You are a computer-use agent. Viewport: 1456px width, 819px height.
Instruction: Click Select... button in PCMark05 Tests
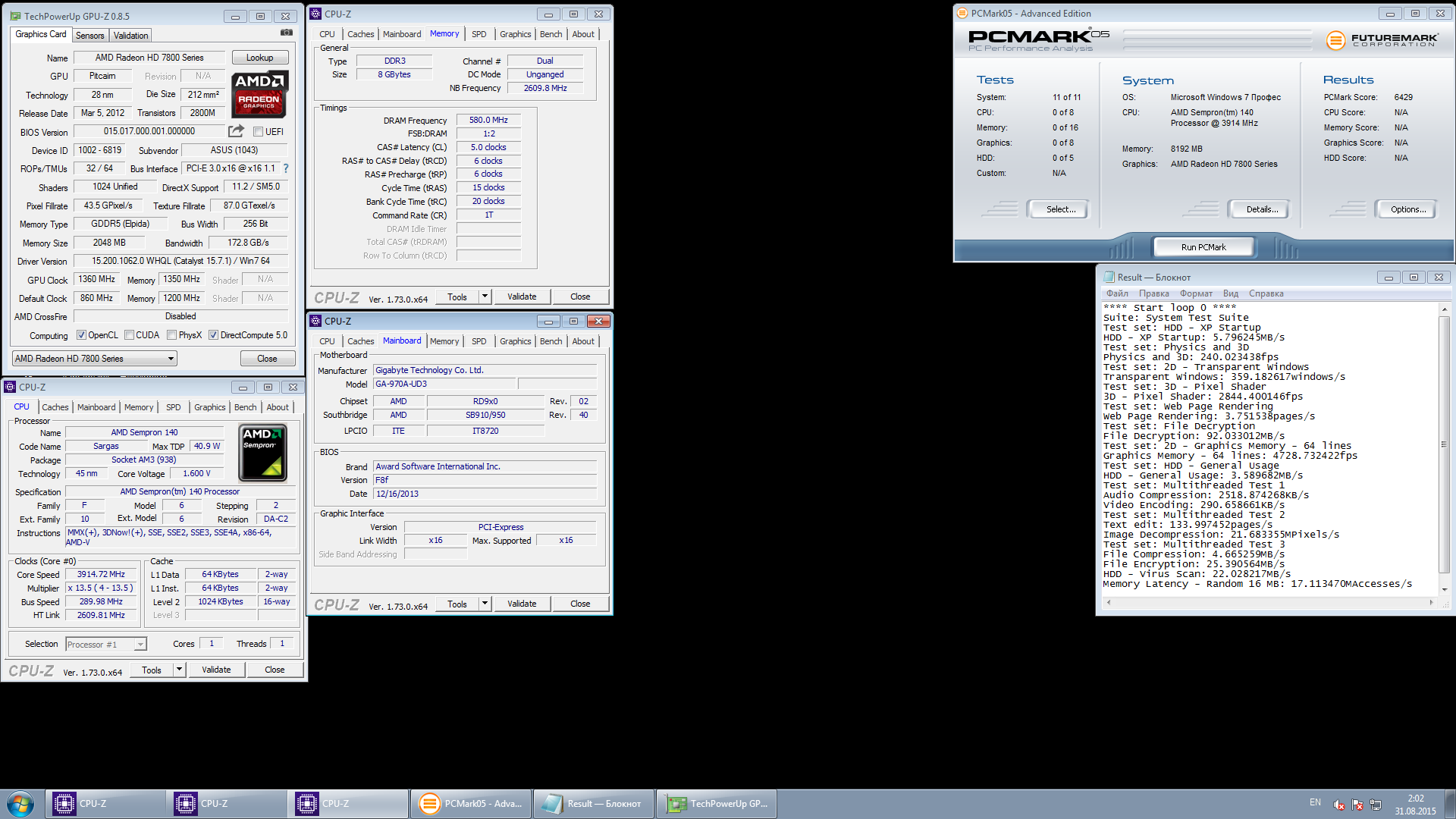[1060, 209]
